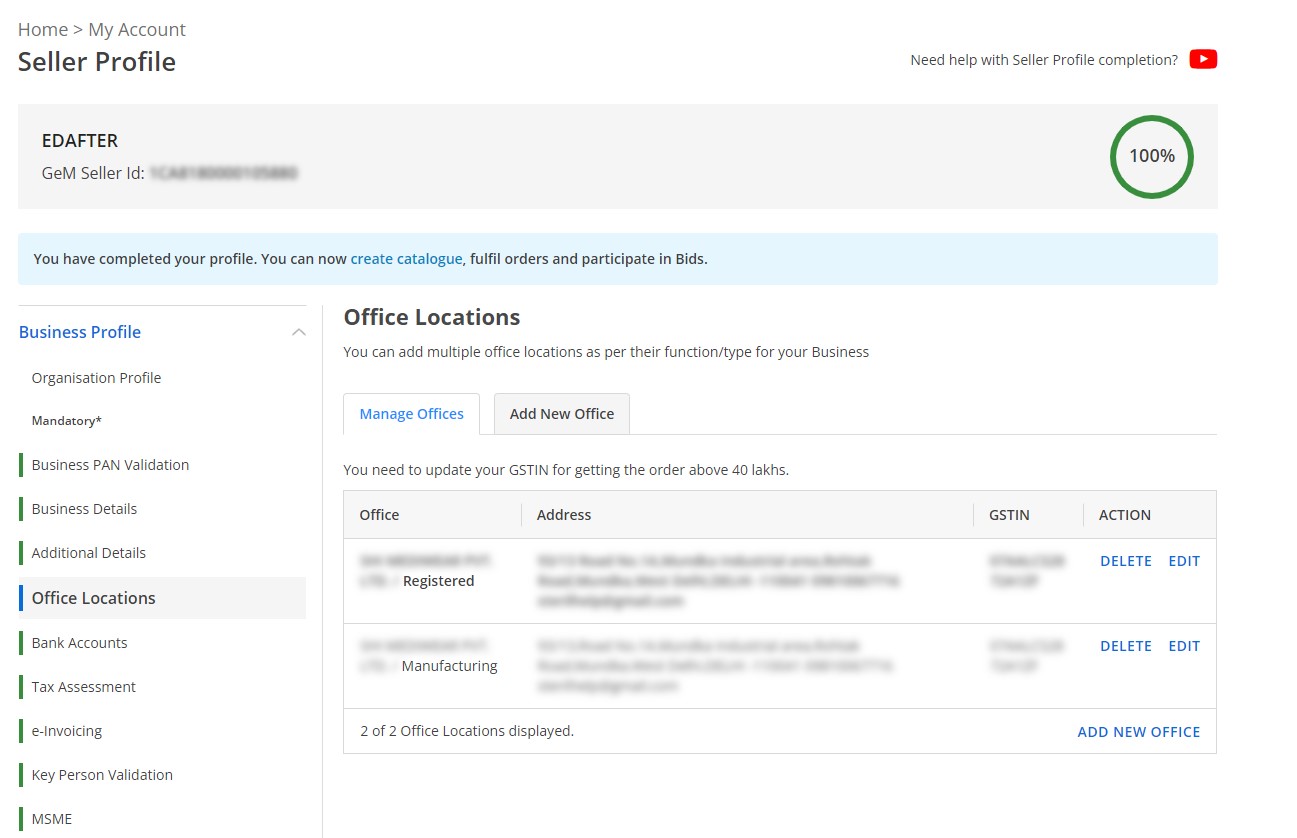This screenshot has height=838, width=1297.
Task: Open the Business Profile heading
Action: point(80,332)
